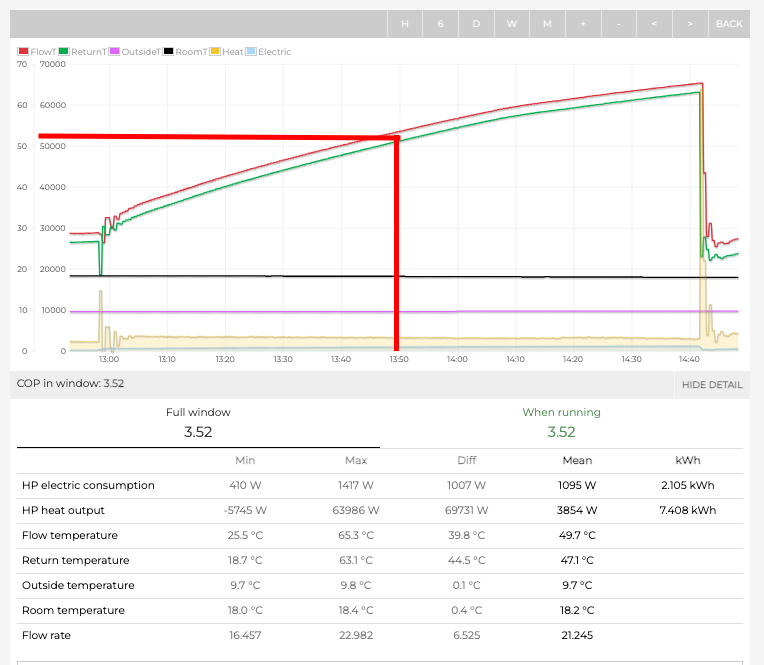
Task: Click Flow rate row label
Action: 46,635
